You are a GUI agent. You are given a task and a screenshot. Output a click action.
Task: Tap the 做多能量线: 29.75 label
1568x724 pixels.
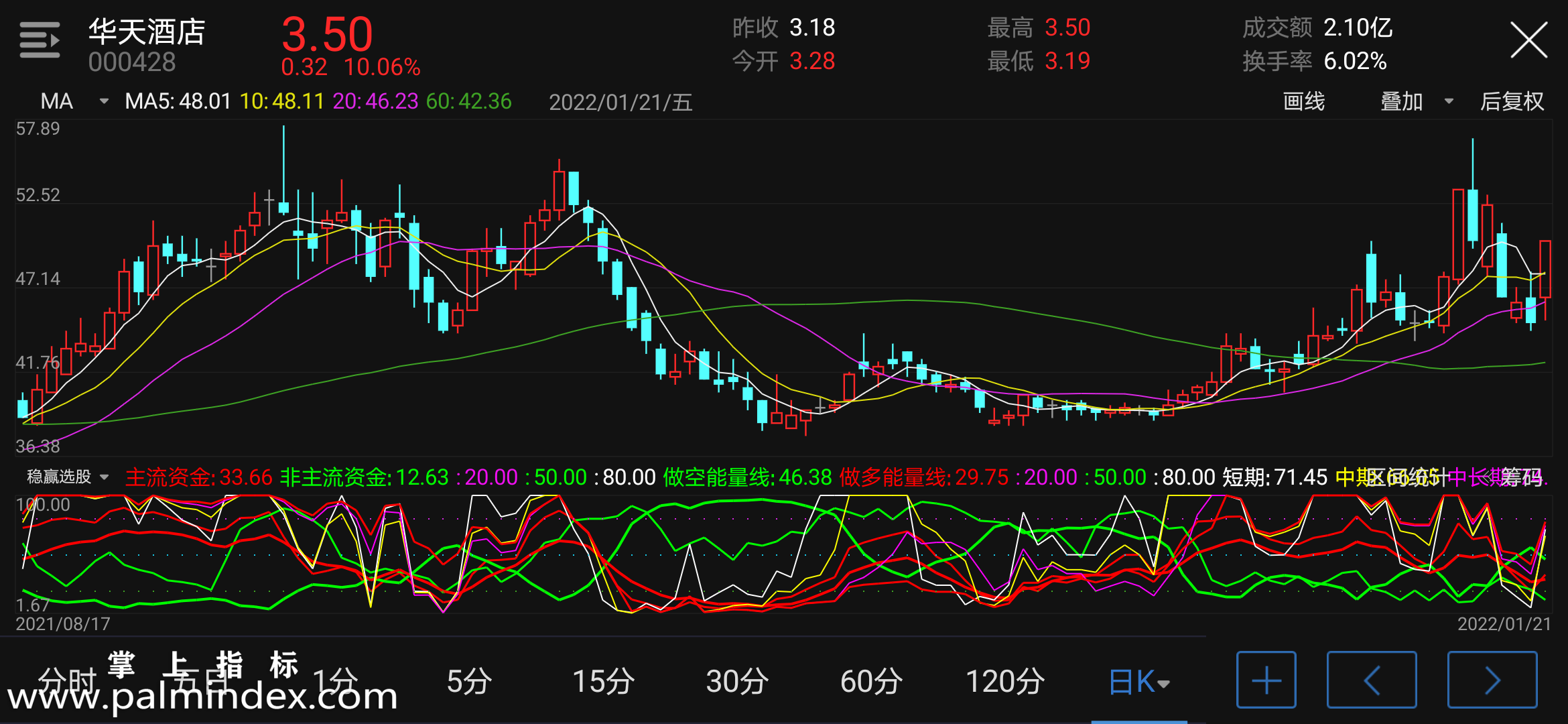923,477
